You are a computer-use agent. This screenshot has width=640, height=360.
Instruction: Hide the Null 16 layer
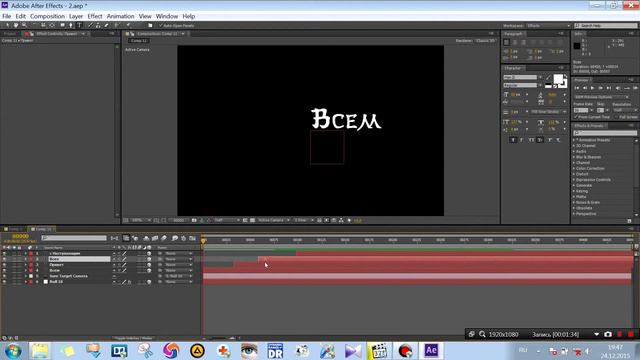point(4,282)
